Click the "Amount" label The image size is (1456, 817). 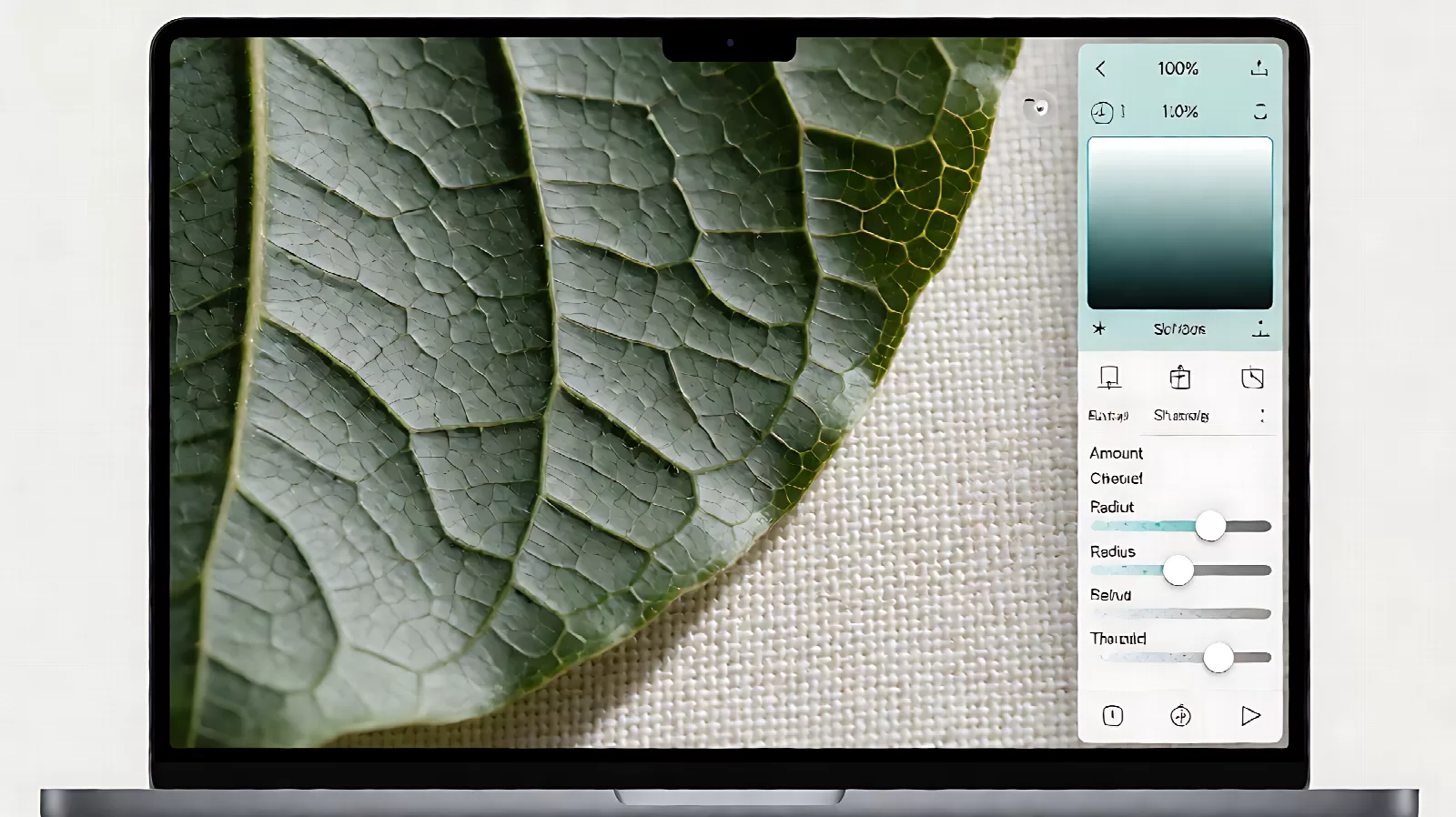(1117, 453)
